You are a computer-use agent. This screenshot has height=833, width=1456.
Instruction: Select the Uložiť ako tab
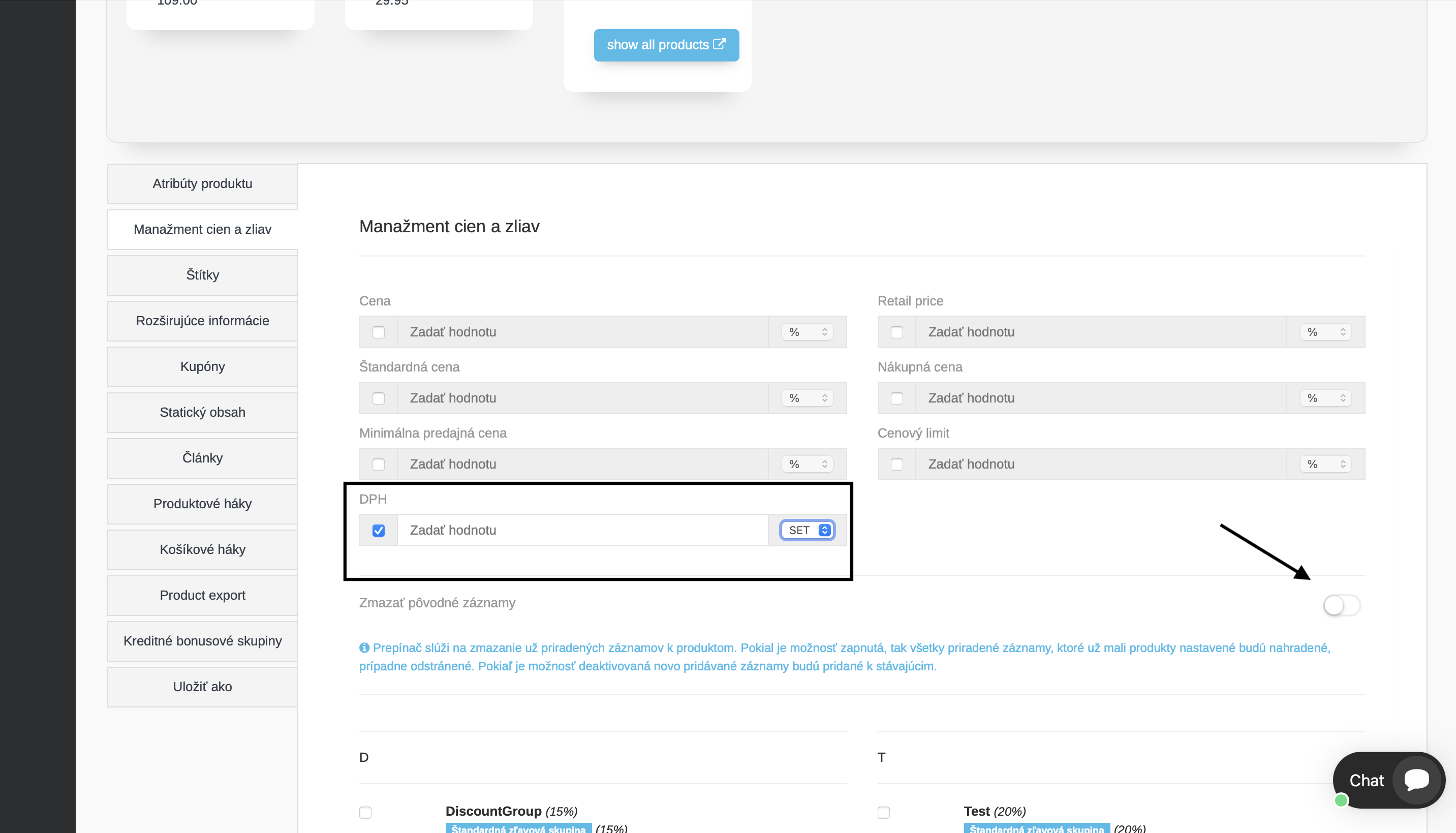click(x=203, y=687)
